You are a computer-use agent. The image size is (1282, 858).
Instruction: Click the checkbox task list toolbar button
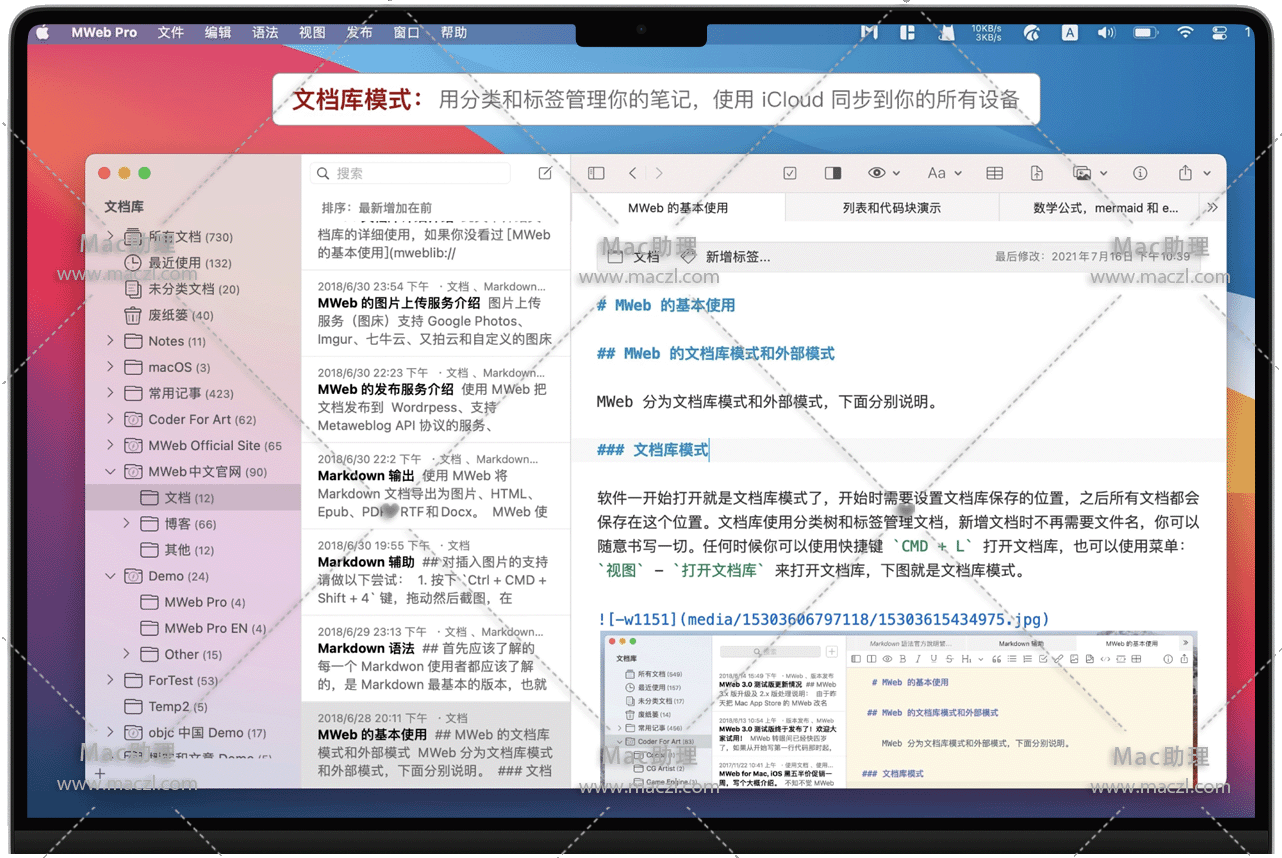coord(790,173)
